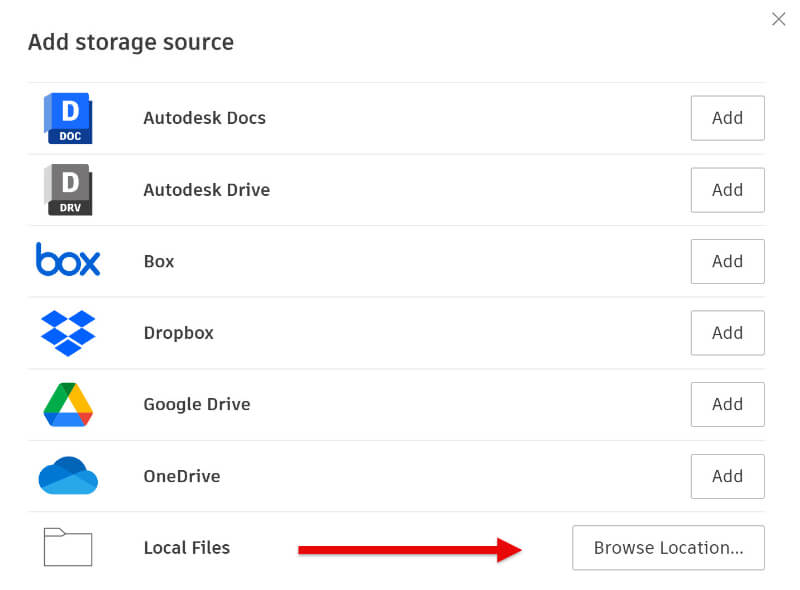Close the Add storage source dialog
The image size is (800, 590).
coord(778,19)
